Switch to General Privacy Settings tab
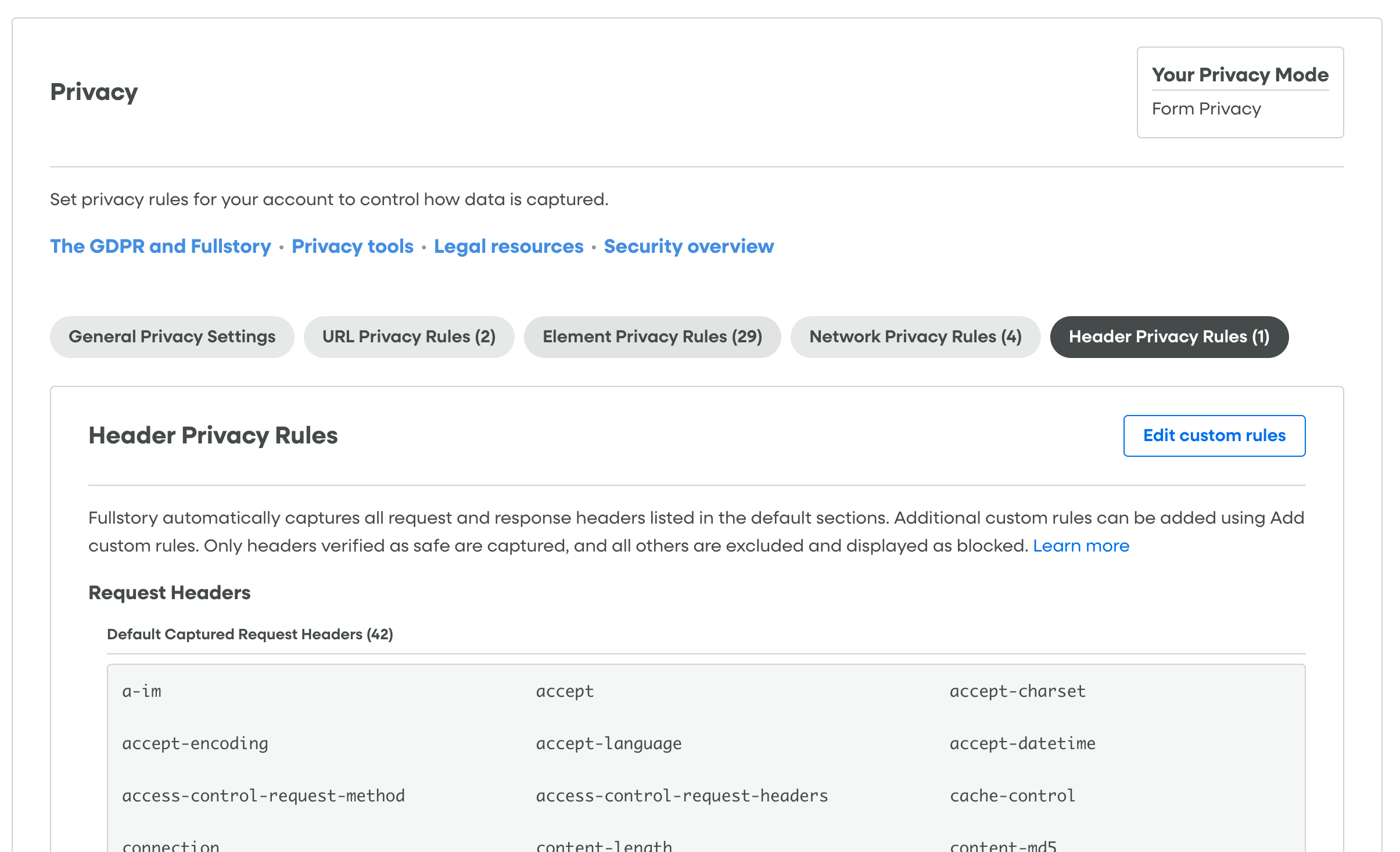The width and height of the screenshot is (1400, 852). coord(172,336)
